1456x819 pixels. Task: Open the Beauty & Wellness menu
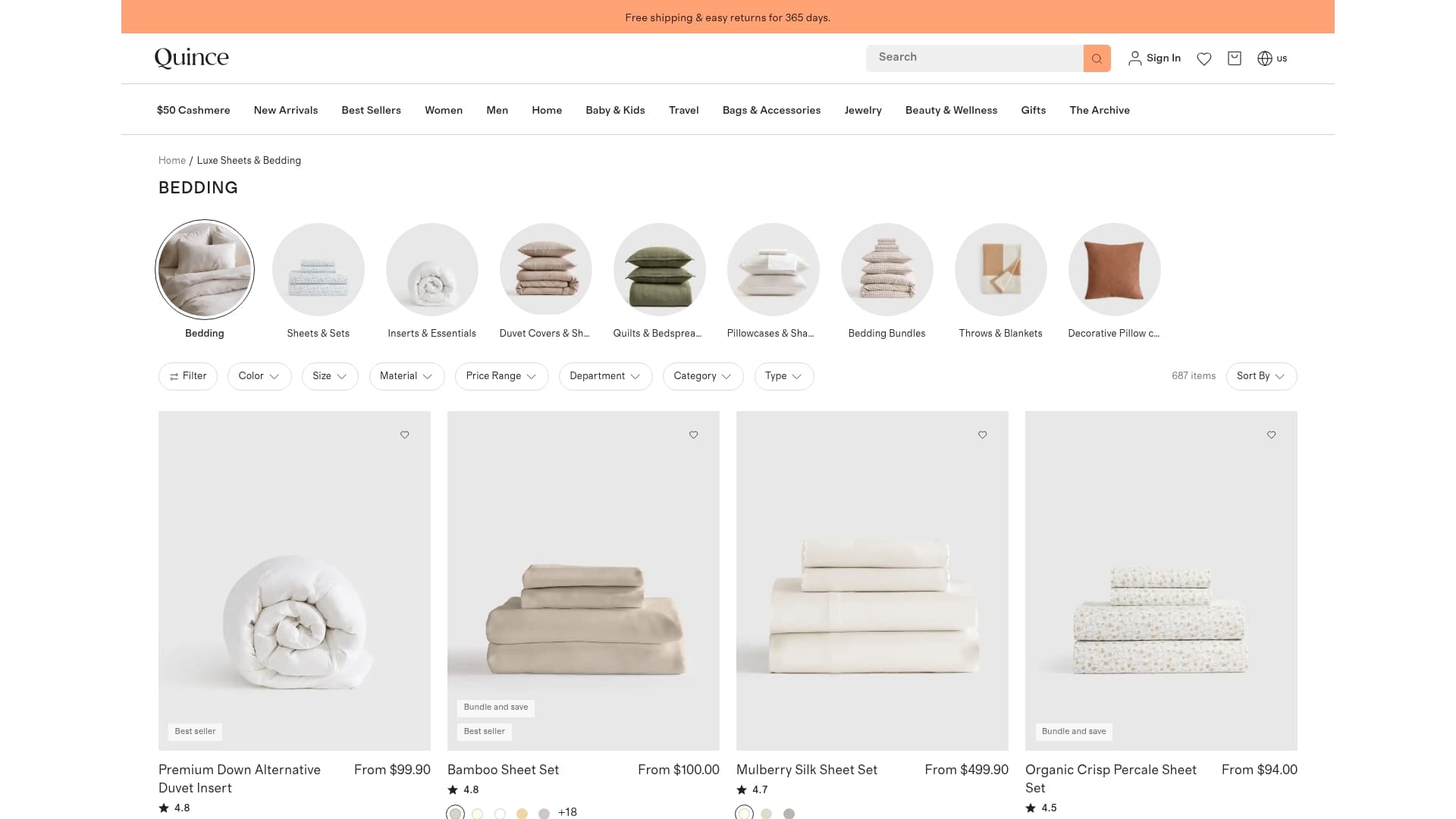coord(951,110)
